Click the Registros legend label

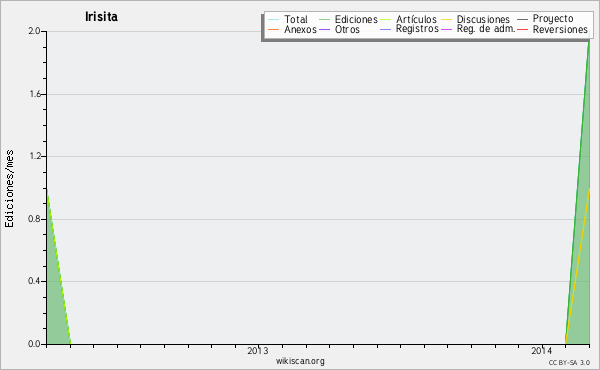point(417,29)
